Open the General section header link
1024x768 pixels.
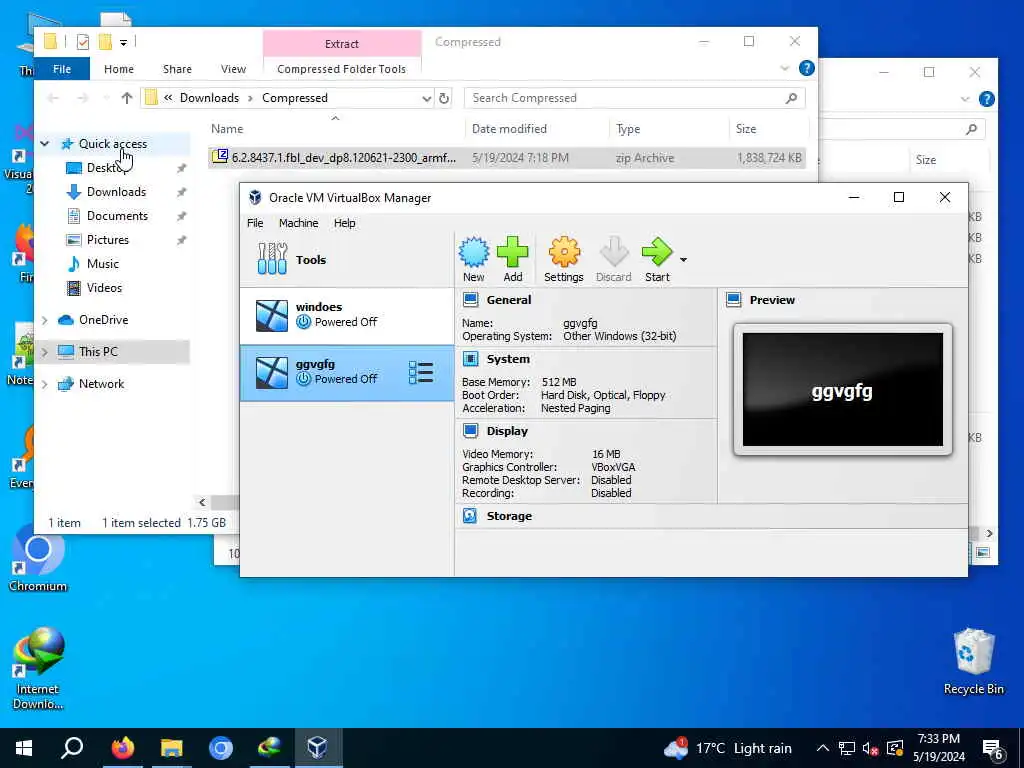[x=509, y=300]
